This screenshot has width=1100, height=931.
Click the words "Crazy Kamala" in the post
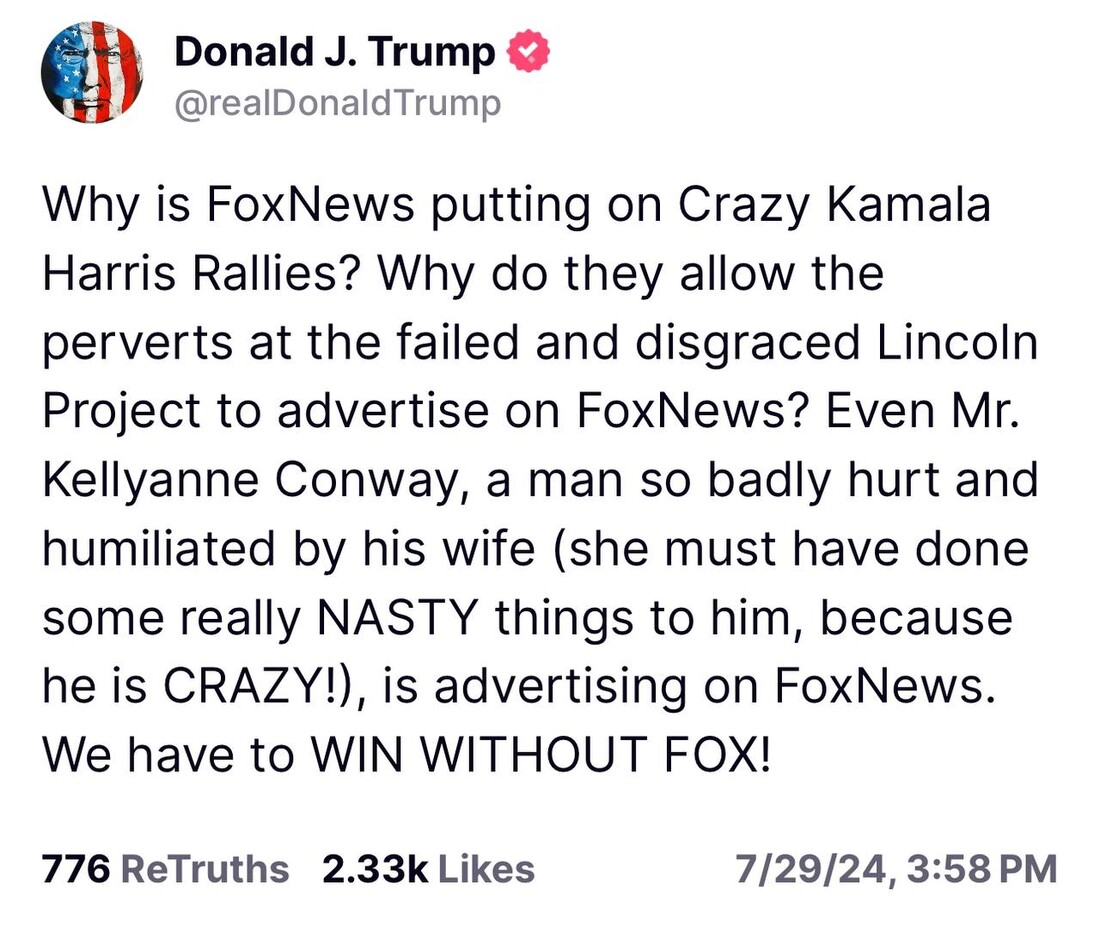pyautogui.click(x=834, y=206)
